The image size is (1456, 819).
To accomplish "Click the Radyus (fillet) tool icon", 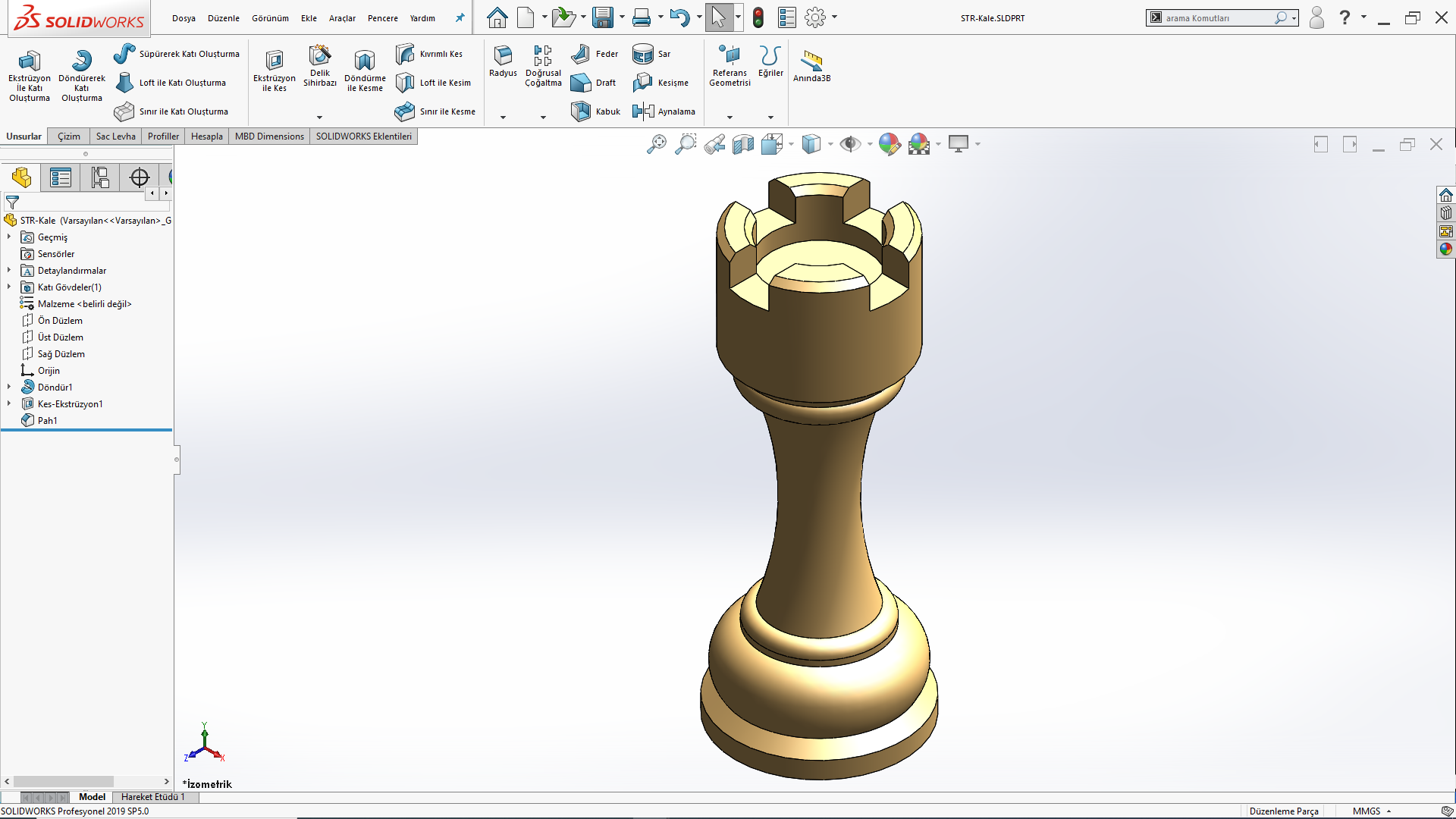I will click(x=503, y=55).
